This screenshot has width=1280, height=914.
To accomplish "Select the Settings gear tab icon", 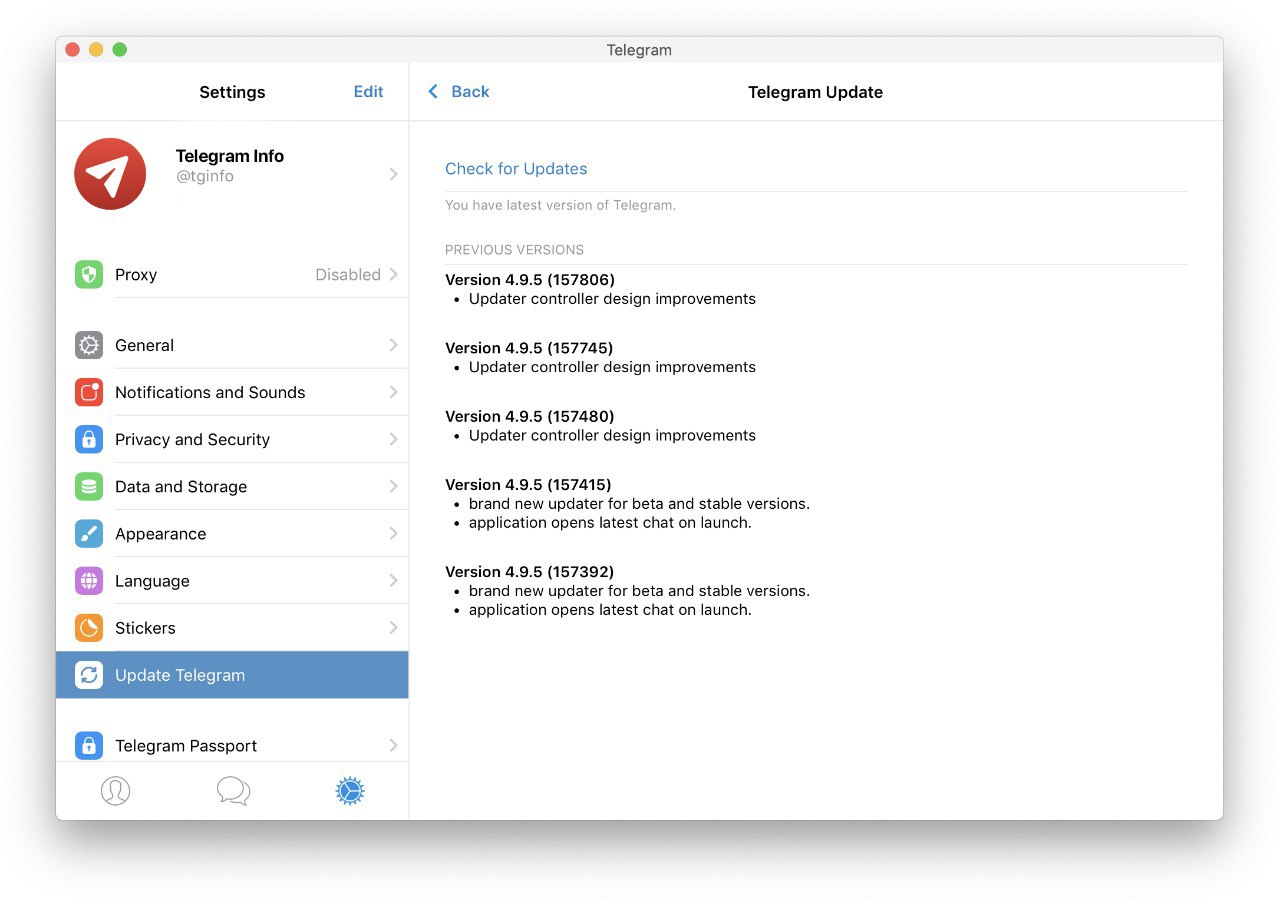I will tap(350, 791).
